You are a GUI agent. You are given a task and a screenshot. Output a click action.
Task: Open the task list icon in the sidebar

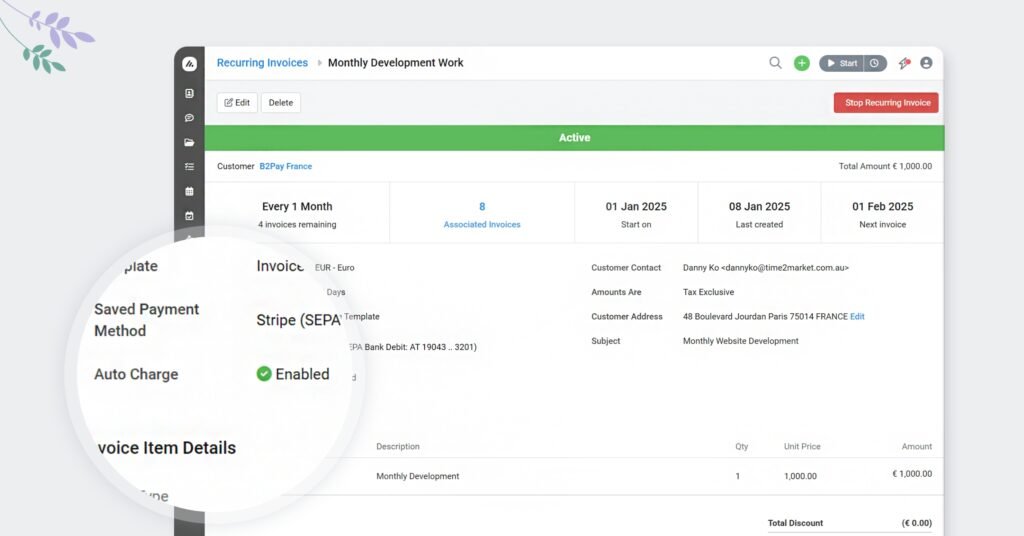pos(189,166)
